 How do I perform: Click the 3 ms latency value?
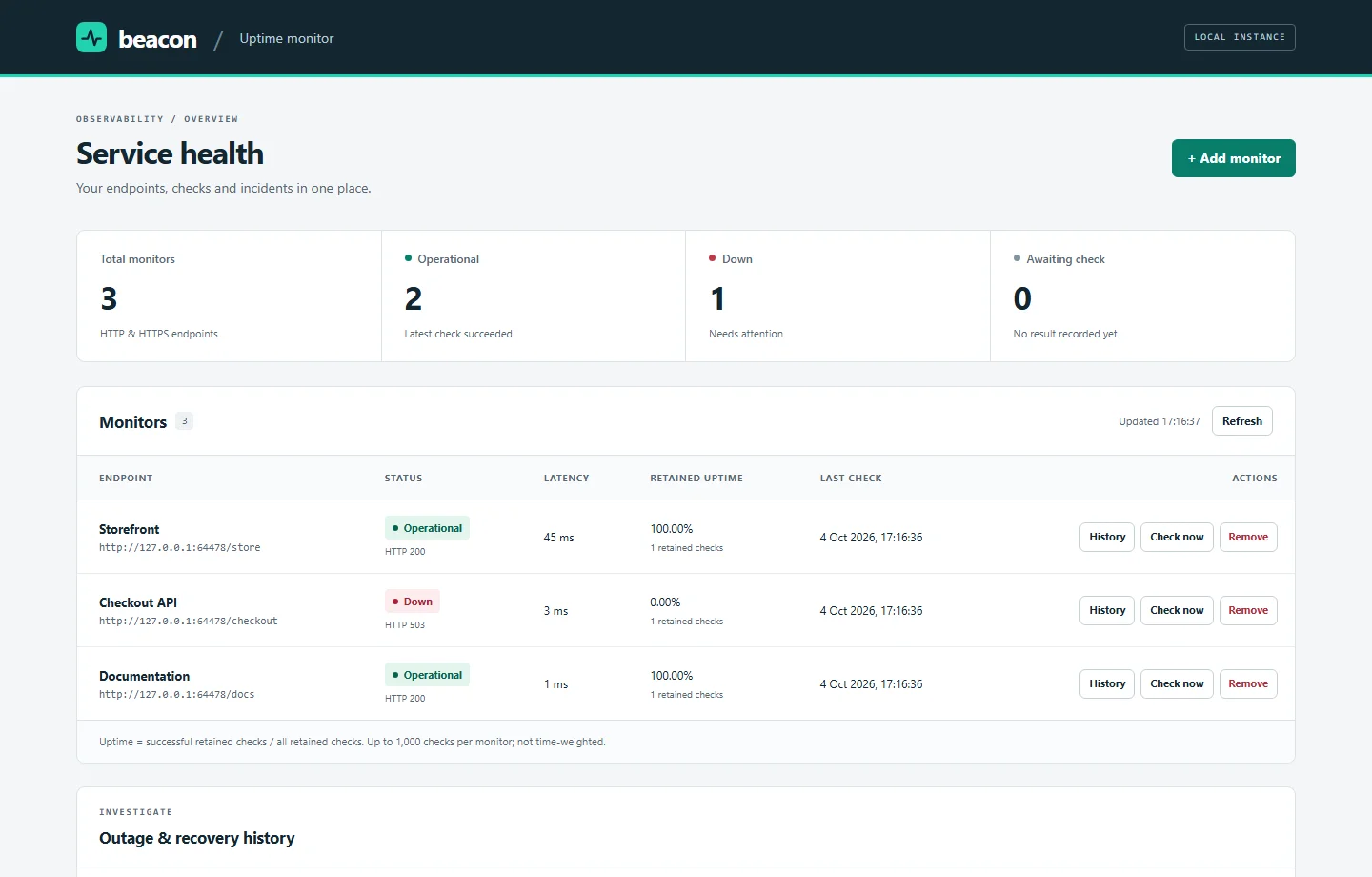pos(555,611)
